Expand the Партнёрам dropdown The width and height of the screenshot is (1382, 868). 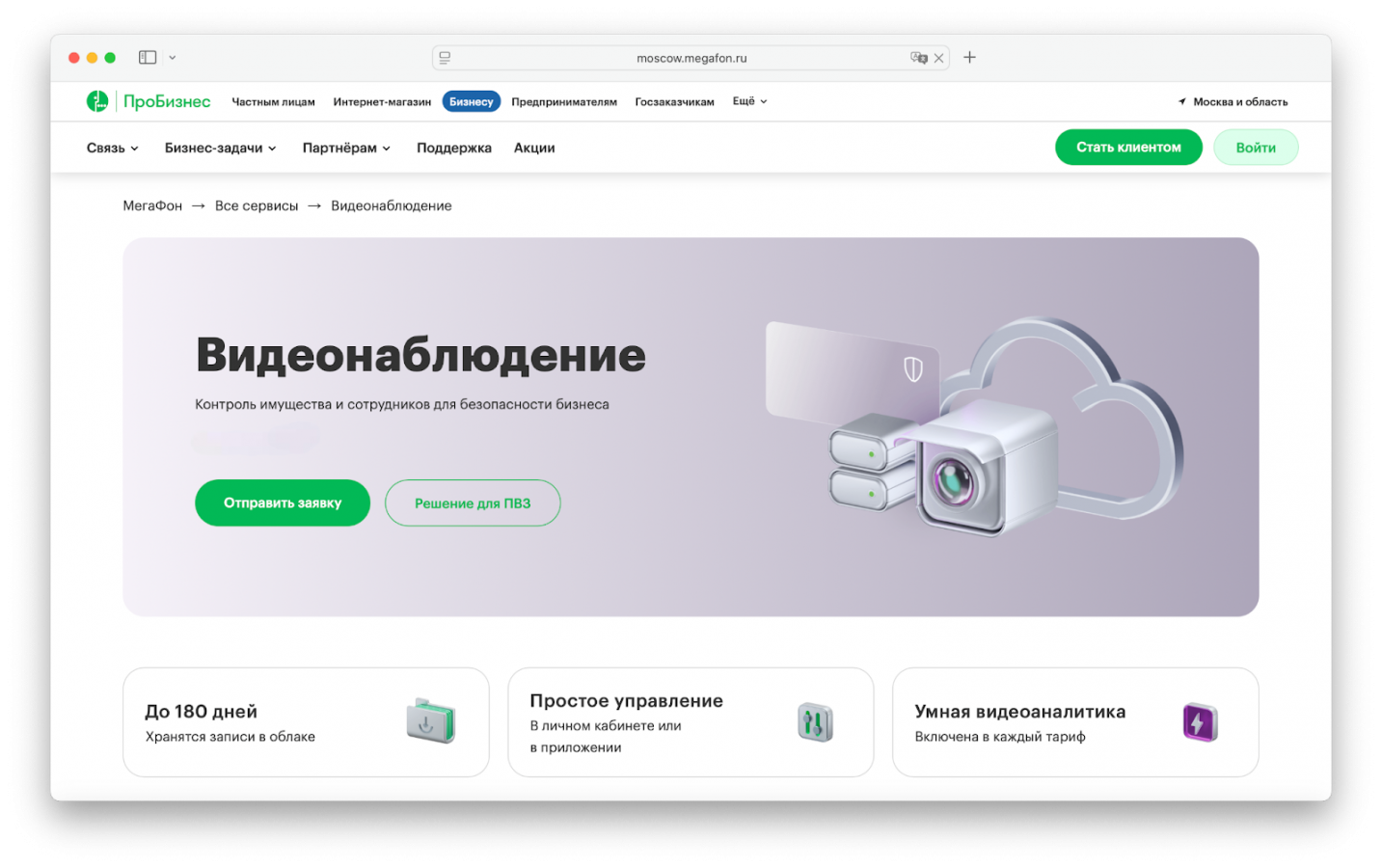point(346,148)
